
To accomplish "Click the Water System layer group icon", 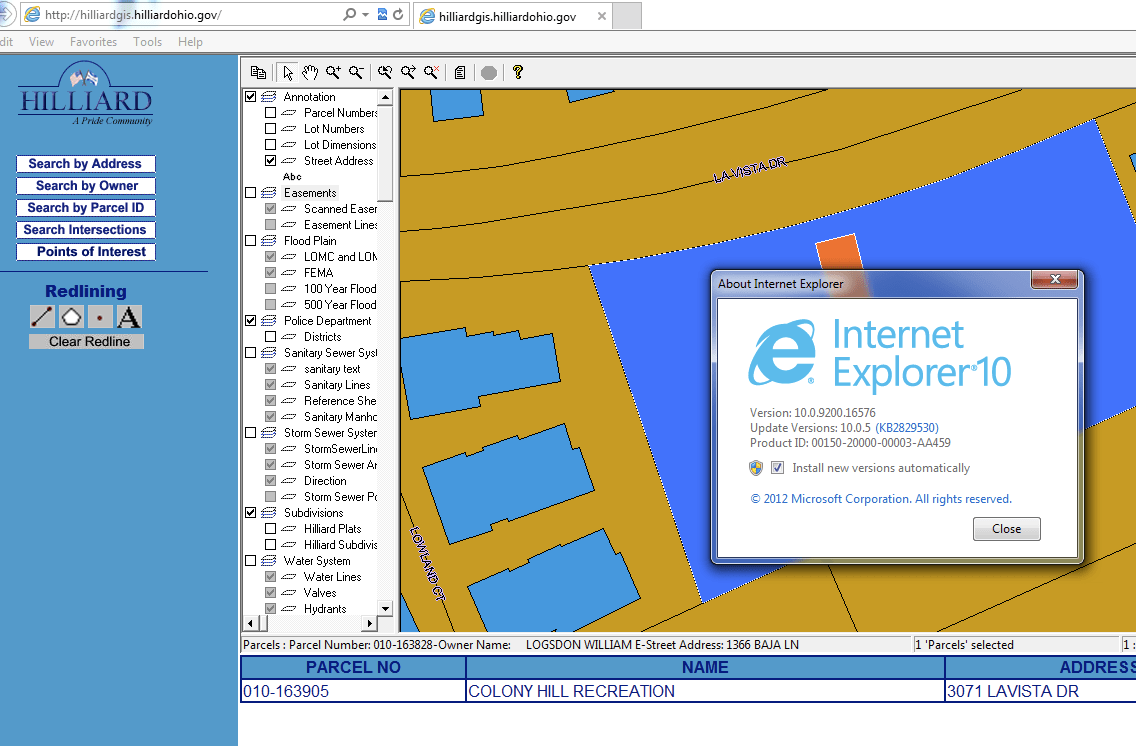I will 269,561.
